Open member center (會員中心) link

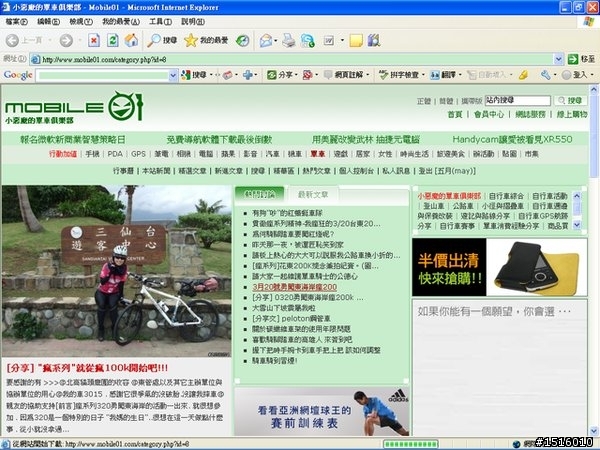coord(489,114)
